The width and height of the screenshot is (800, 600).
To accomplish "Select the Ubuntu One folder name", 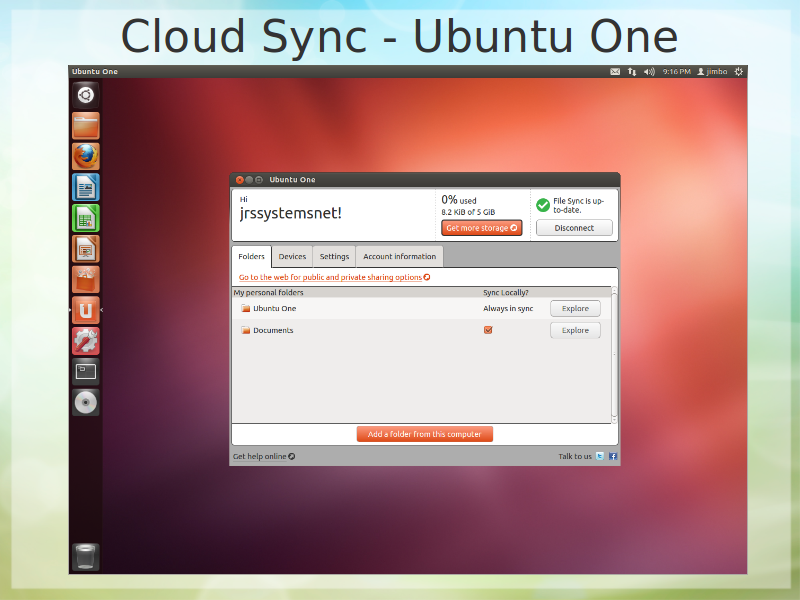I will tap(274, 308).
